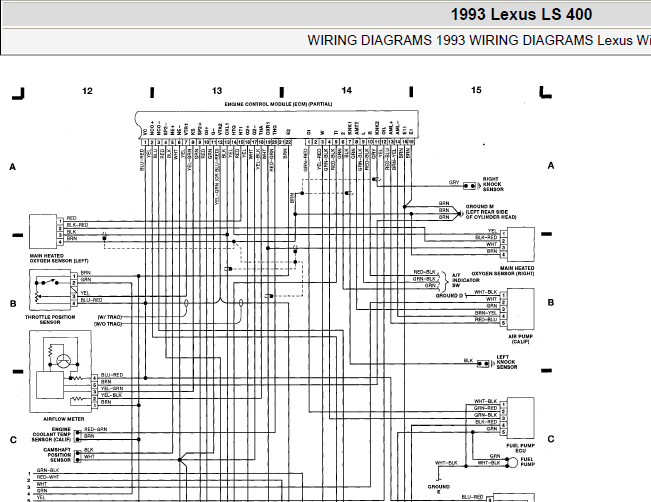Viewport: 651px width, 502px height.
Task: Click the 'A/T INDICATOR SW' label
Action: [465, 280]
